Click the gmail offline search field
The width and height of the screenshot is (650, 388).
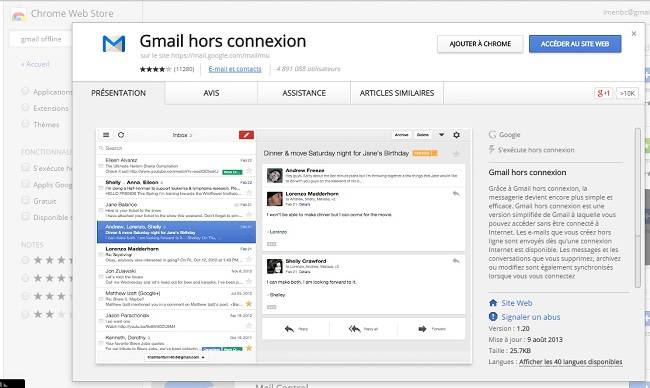click(x=41, y=39)
